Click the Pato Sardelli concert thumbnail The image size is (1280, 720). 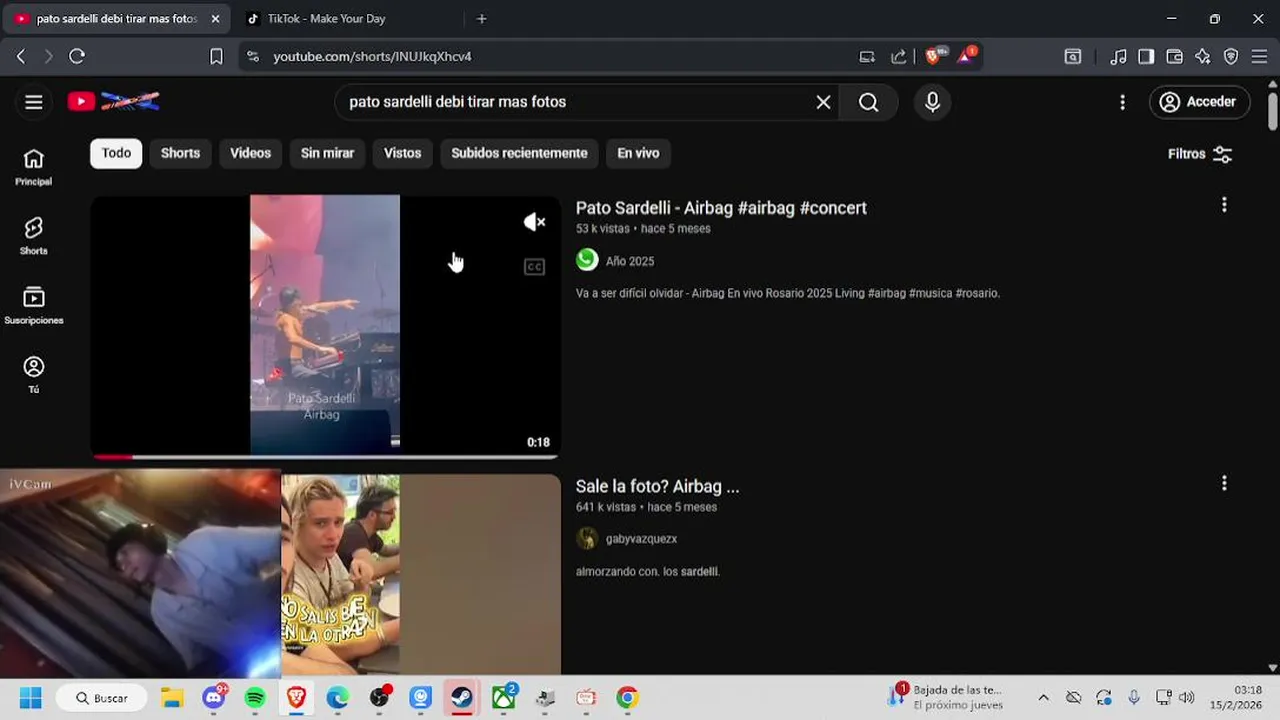(325, 325)
